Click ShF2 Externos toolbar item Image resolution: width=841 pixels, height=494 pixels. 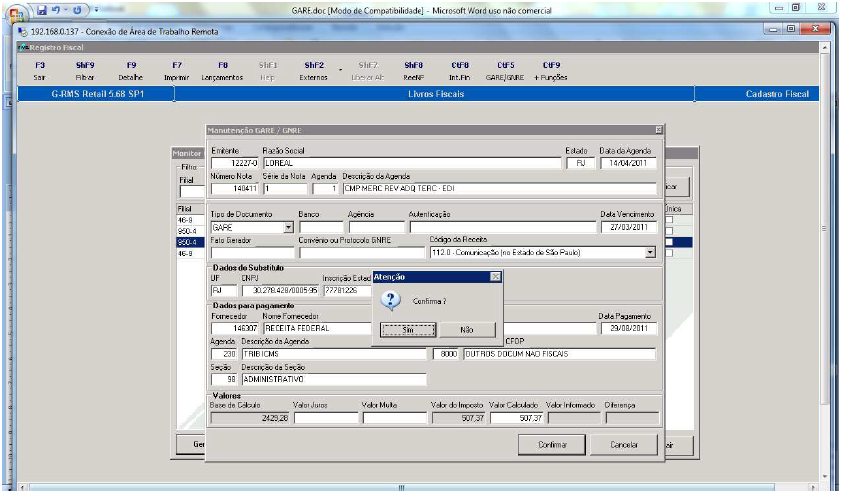click(314, 71)
